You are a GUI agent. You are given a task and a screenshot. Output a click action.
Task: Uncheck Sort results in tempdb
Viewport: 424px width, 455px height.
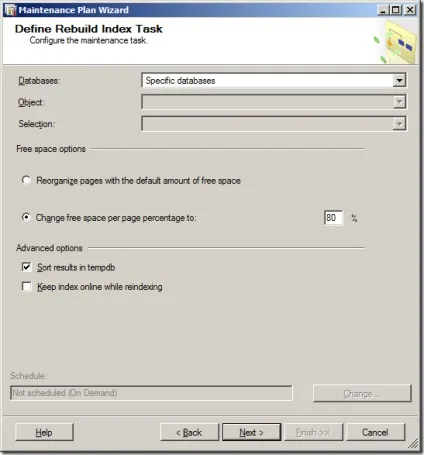[x=26, y=267]
